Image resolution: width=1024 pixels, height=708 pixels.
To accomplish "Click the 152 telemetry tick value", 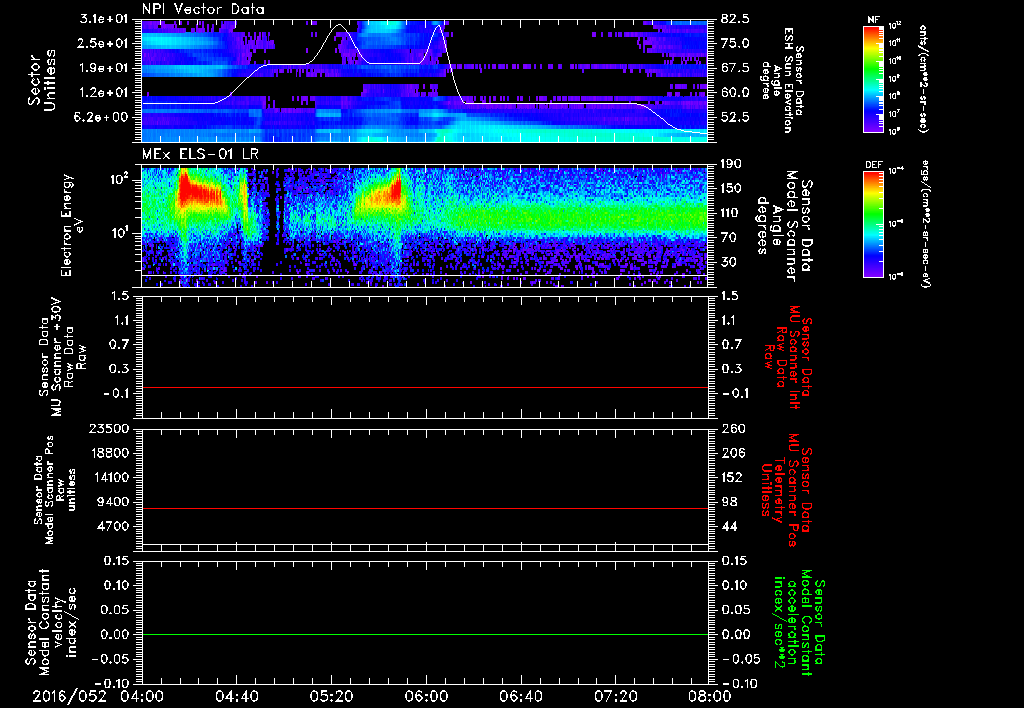I will coord(732,477).
